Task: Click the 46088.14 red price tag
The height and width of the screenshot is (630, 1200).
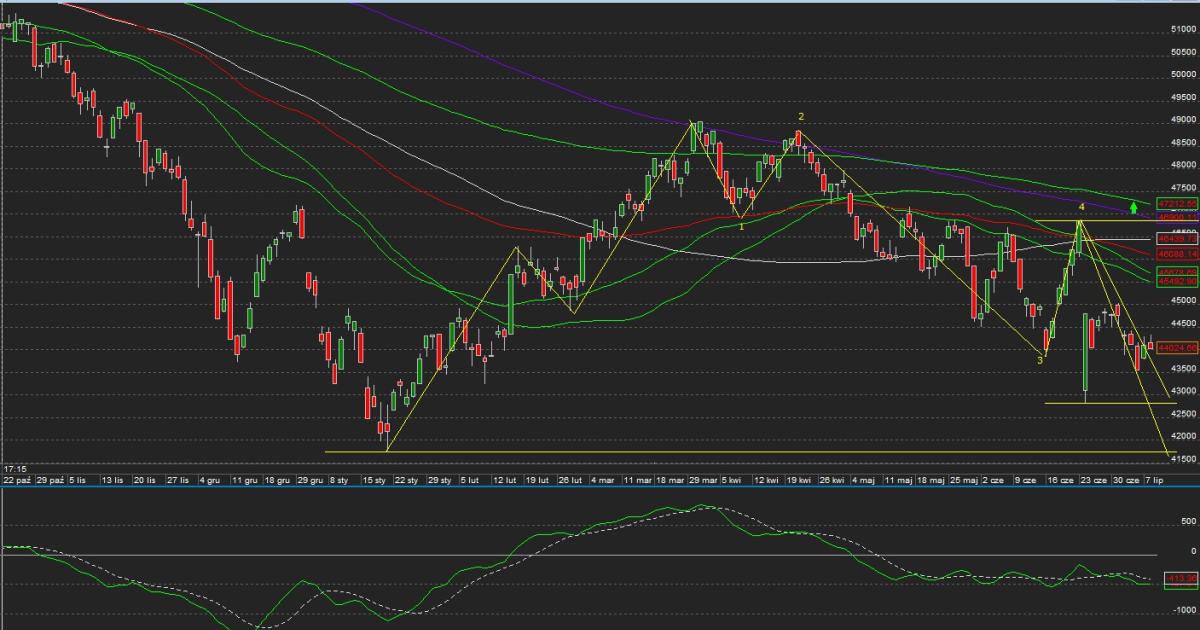Action: point(1175,255)
